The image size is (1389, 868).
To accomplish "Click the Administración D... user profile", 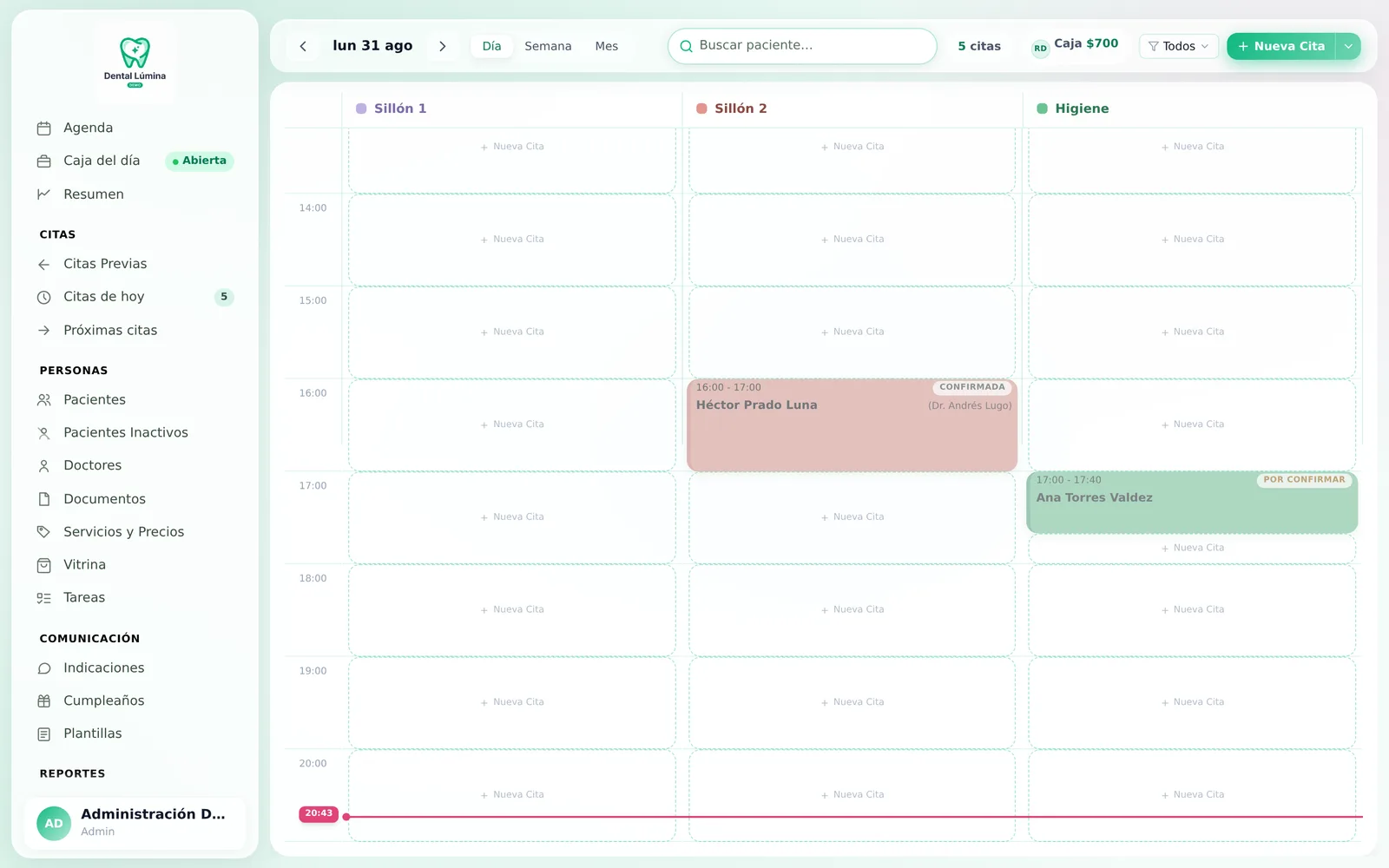I will coord(135,824).
